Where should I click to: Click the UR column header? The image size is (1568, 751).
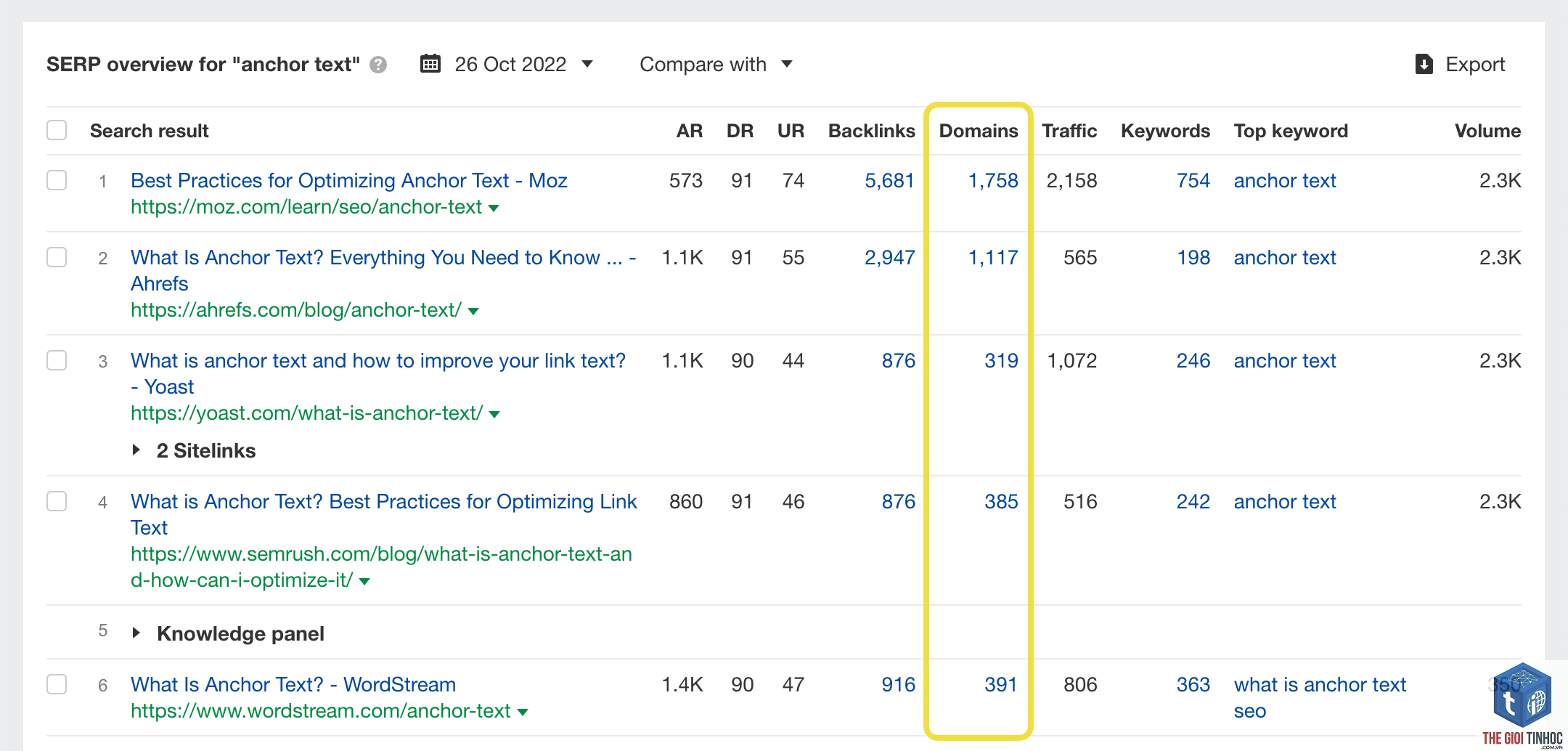click(791, 131)
